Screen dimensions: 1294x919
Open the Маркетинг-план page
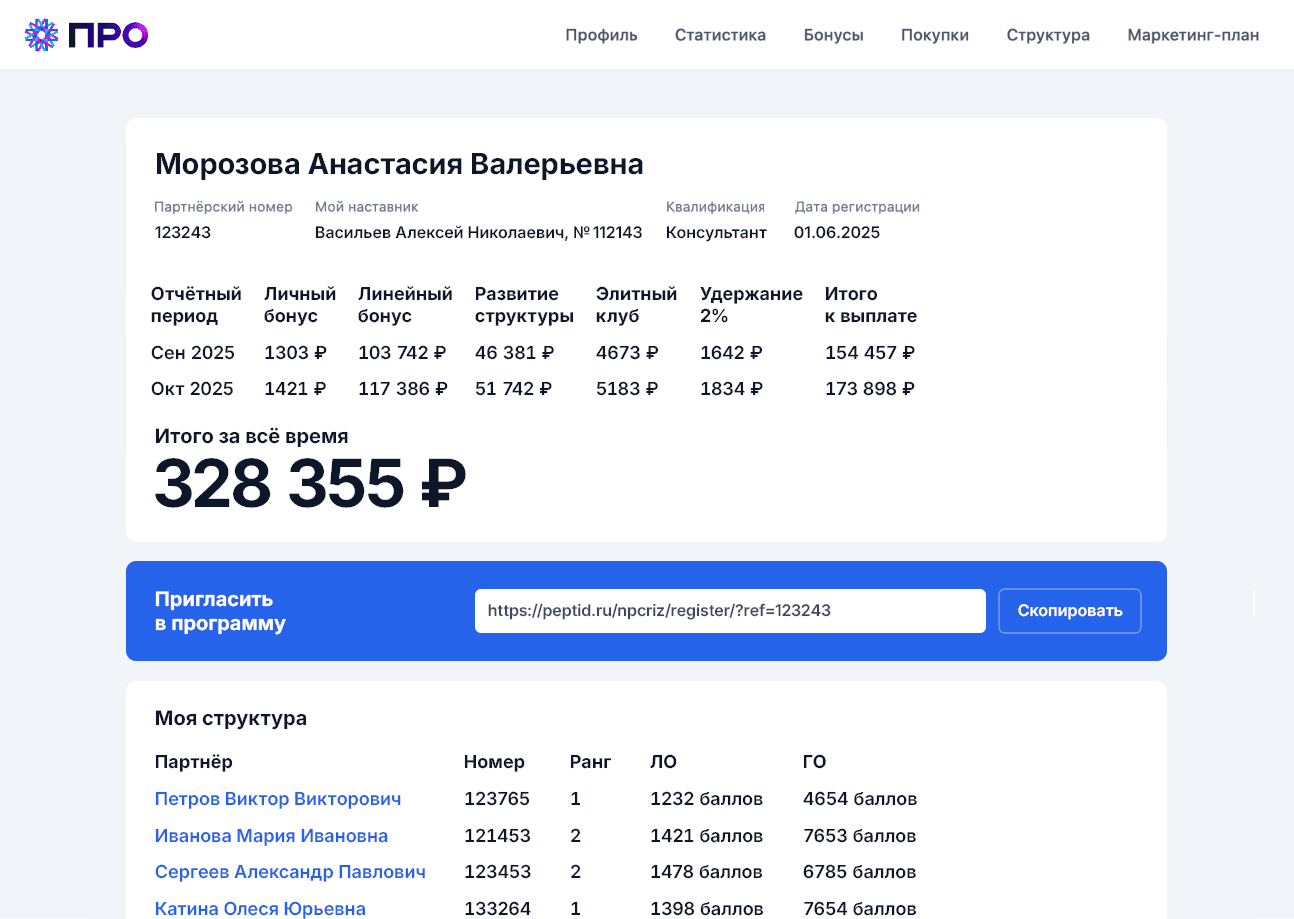click(1193, 35)
